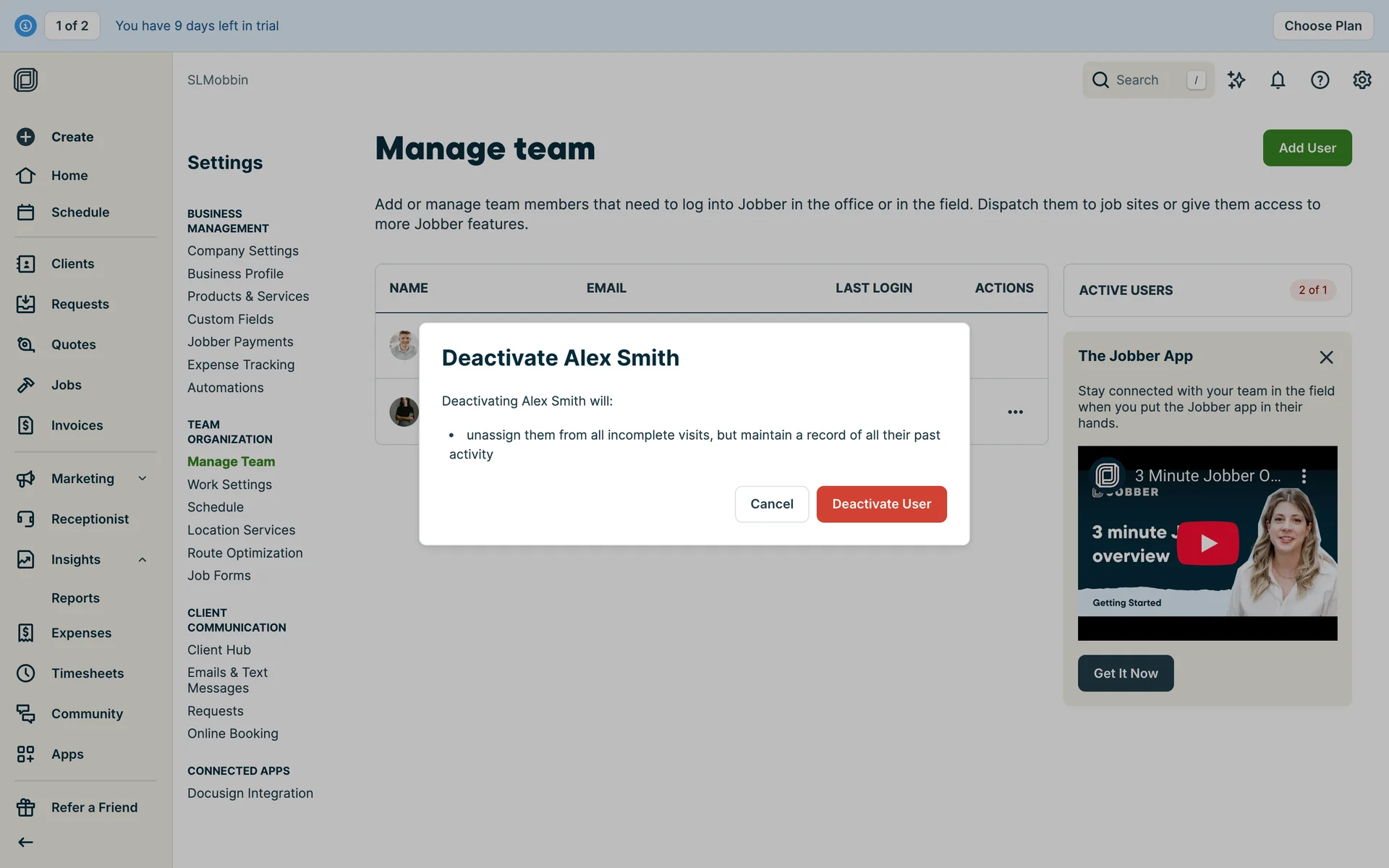Click the Create plus icon
The width and height of the screenshot is (1389, 868).
coord(26,137)
